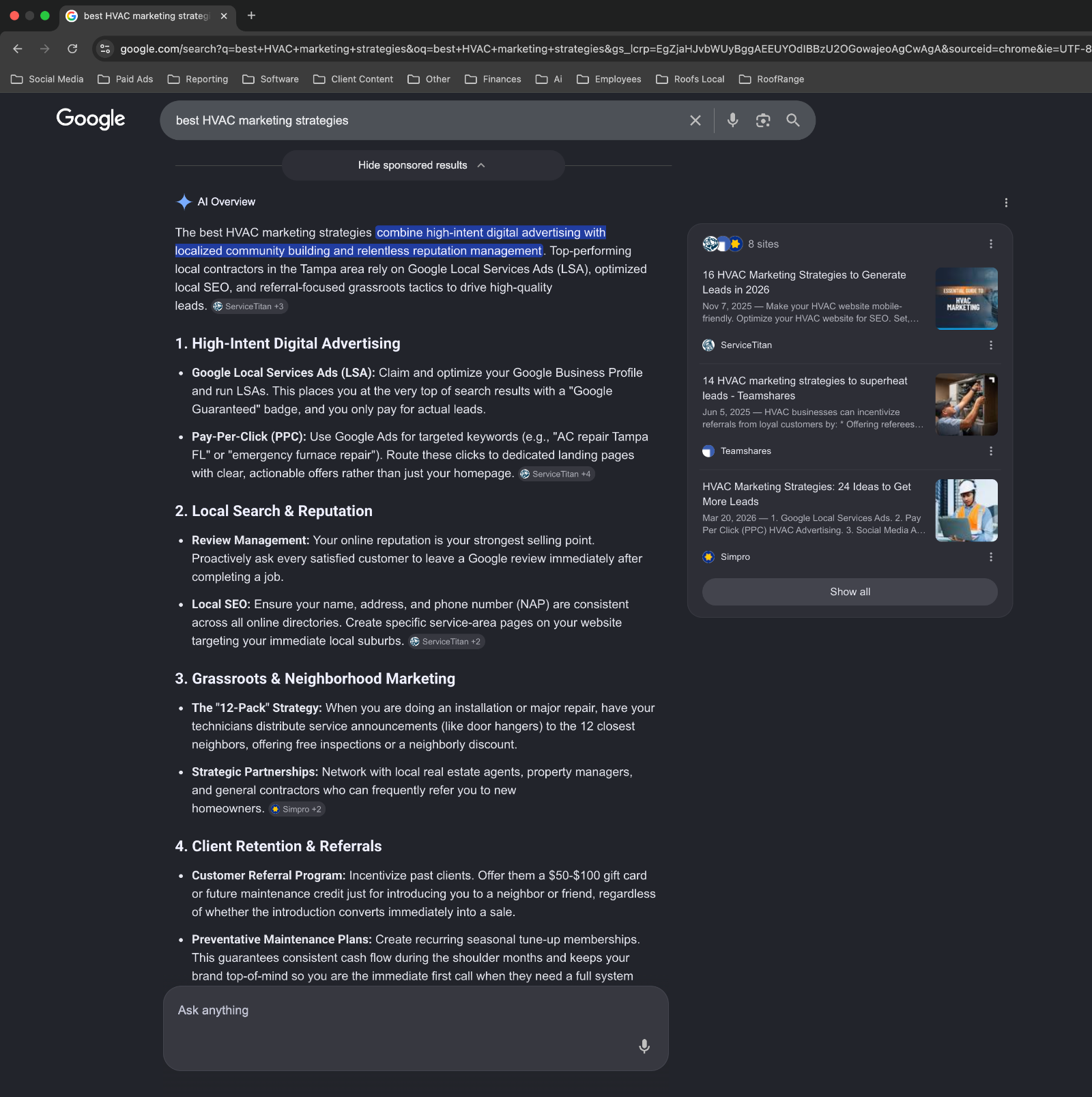Viewport: 1092px width, 1097px height.
Task: Click heading Local Search & Reputation
Action: point(274,511)
